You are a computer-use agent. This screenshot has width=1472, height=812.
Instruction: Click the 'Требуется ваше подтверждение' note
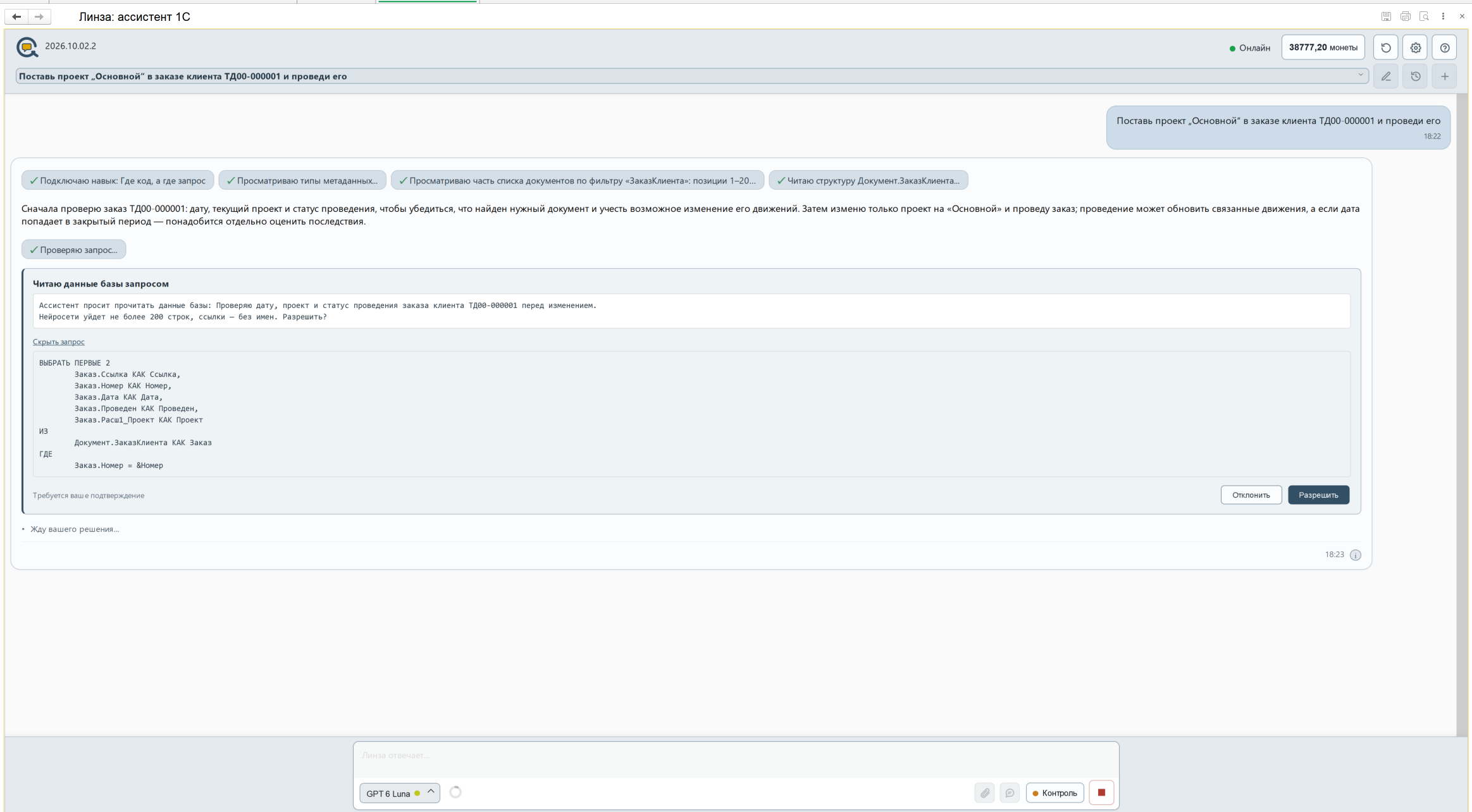(x=89, y=495)
